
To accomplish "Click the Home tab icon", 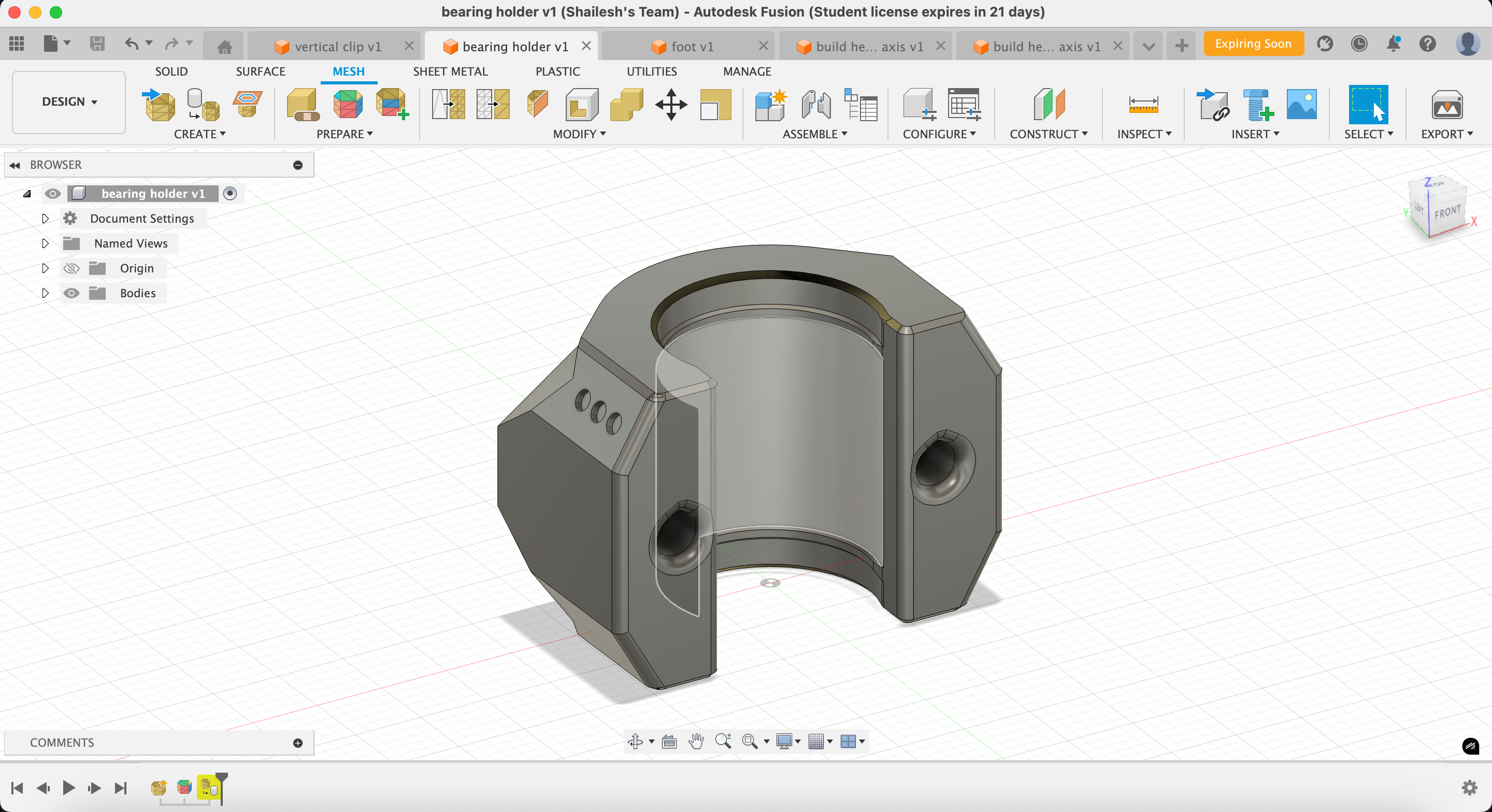I will (x=224, y=46).
